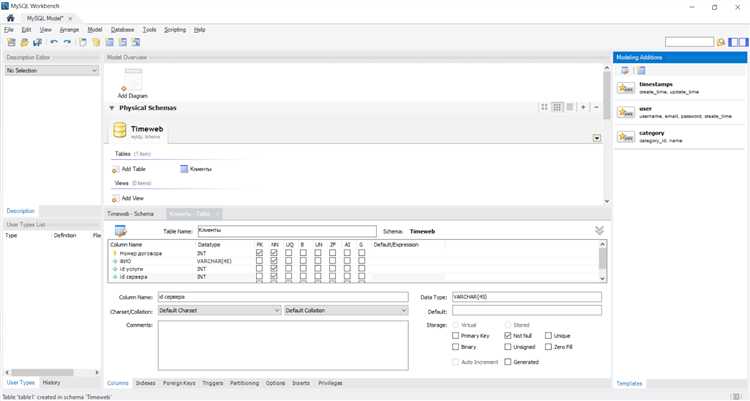Enable the Unique checkbox
Screen dimensions: 750x401
(x=549, y=336)
